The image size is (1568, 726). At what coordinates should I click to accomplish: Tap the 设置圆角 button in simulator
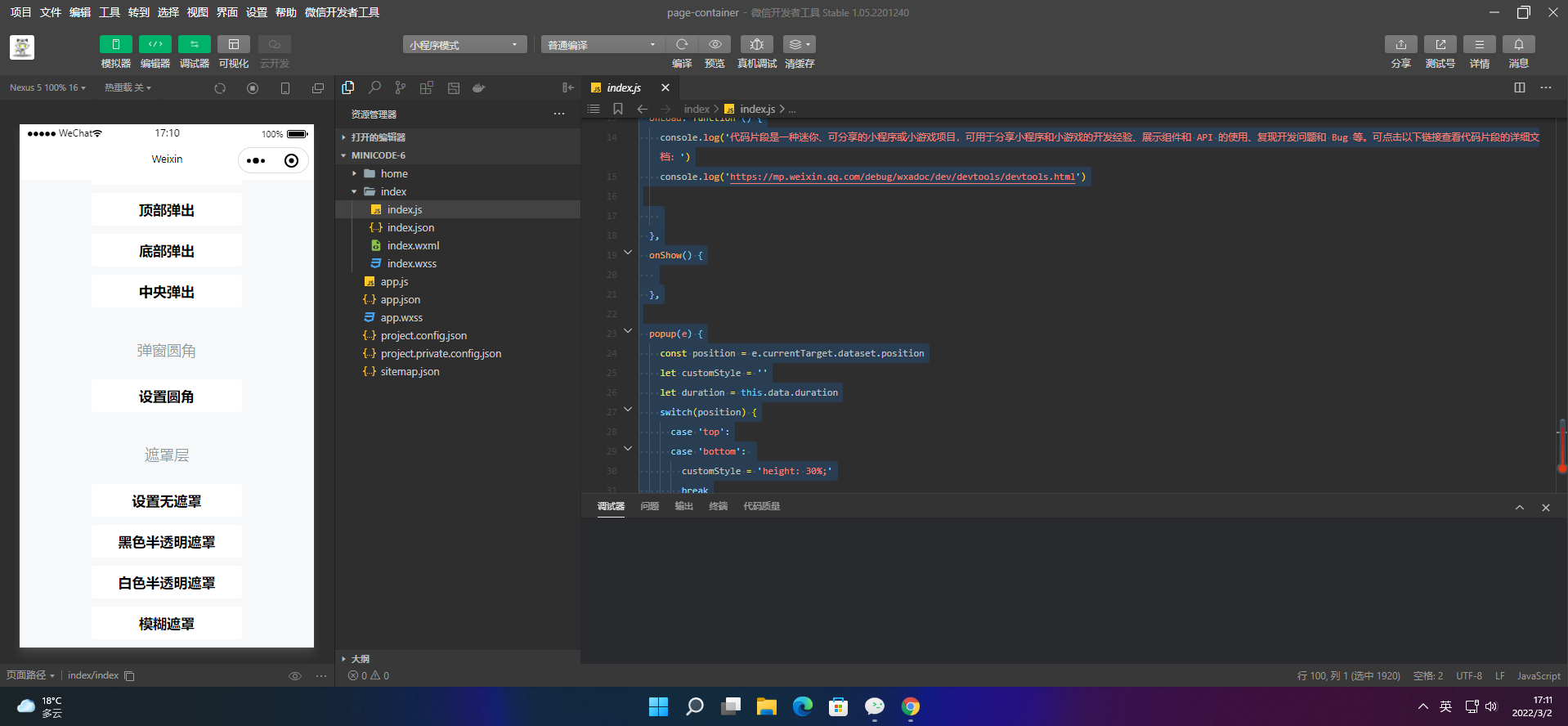(167, 397)
